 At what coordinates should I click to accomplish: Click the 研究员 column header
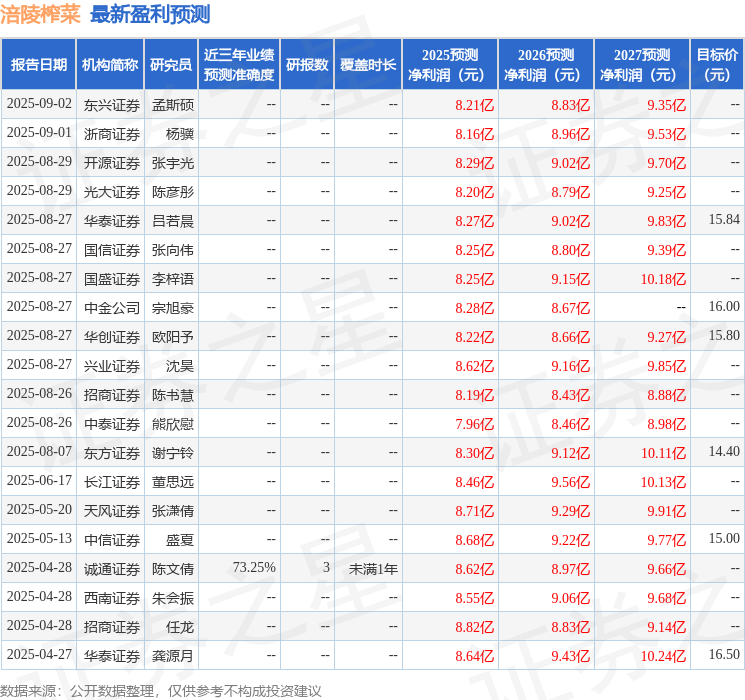tap(171, 65)
